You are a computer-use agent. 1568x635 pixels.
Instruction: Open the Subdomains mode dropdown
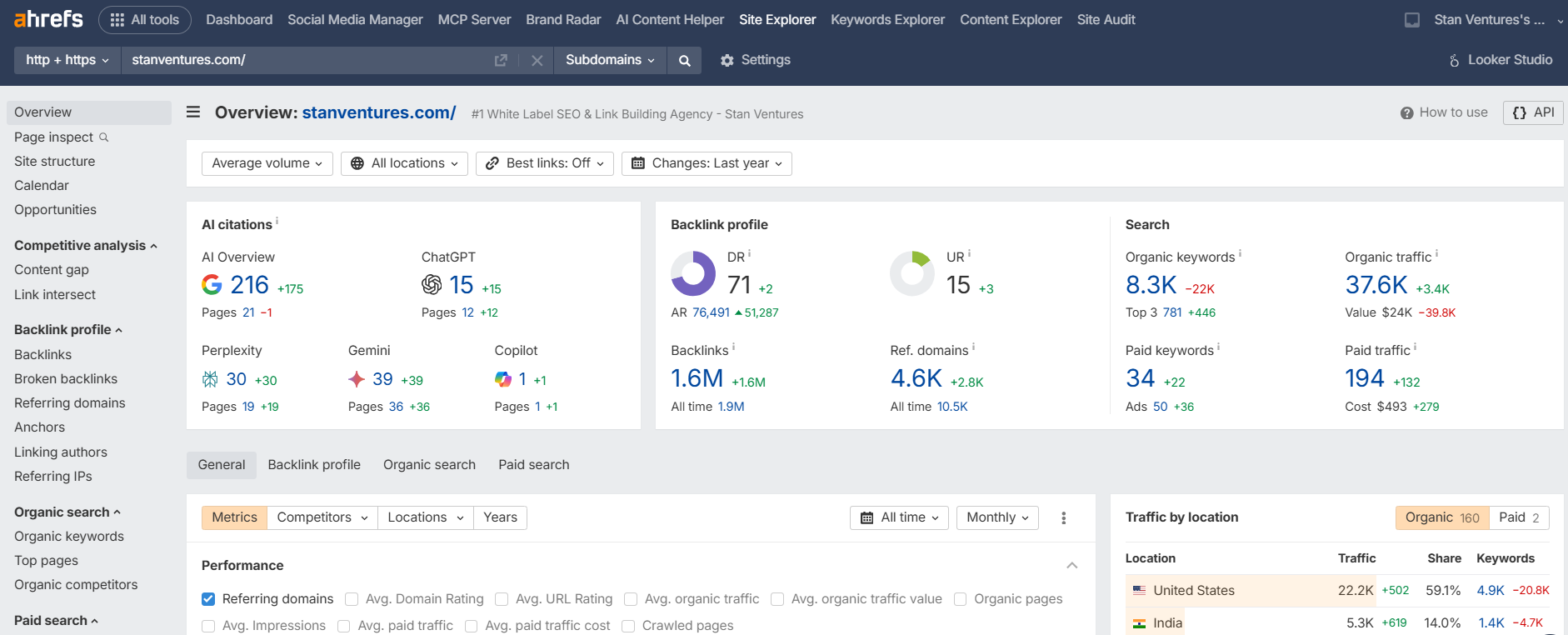[x=610, y=60]
